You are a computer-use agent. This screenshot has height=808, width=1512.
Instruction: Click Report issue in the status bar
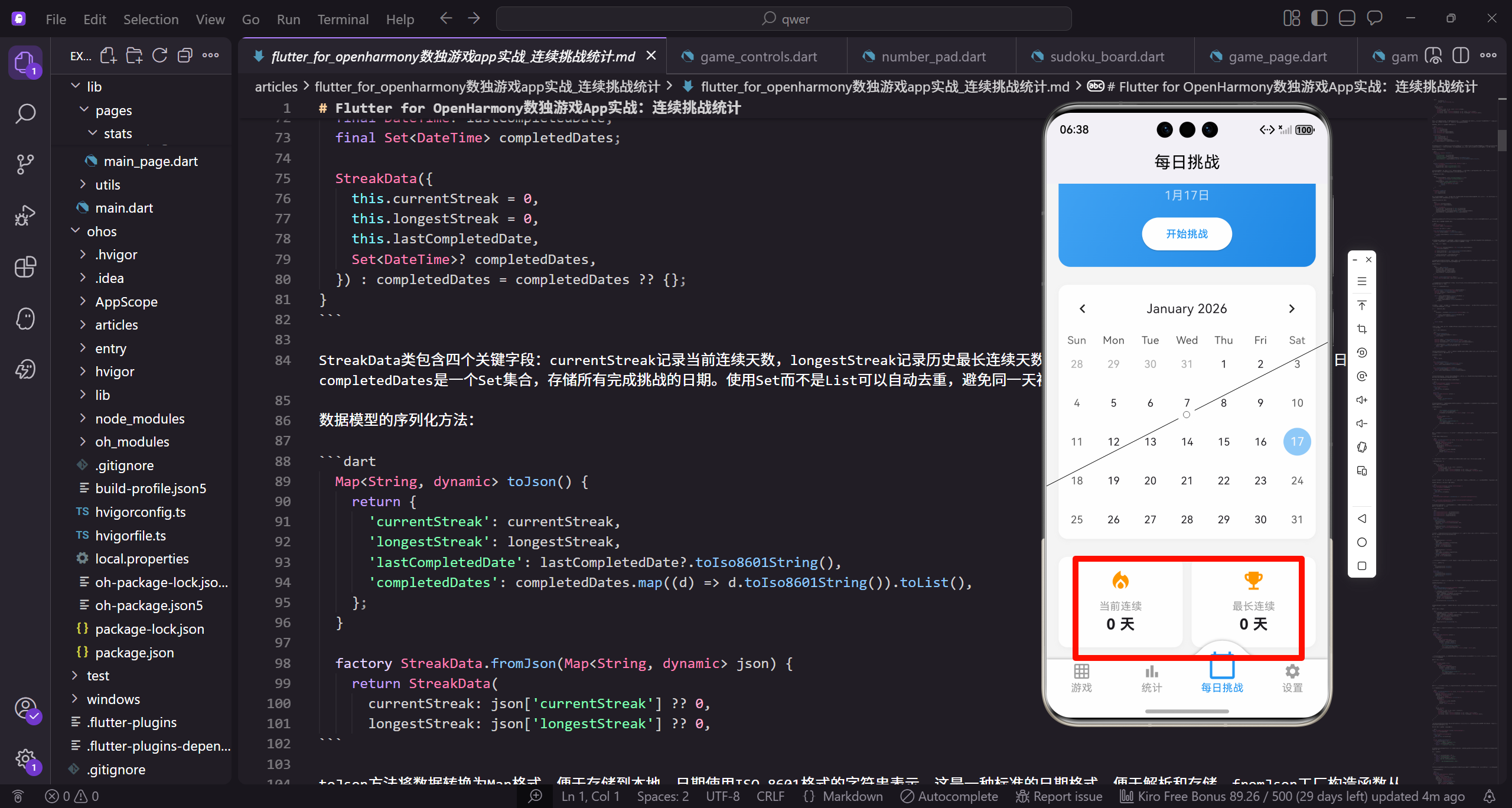point(1059,796)
